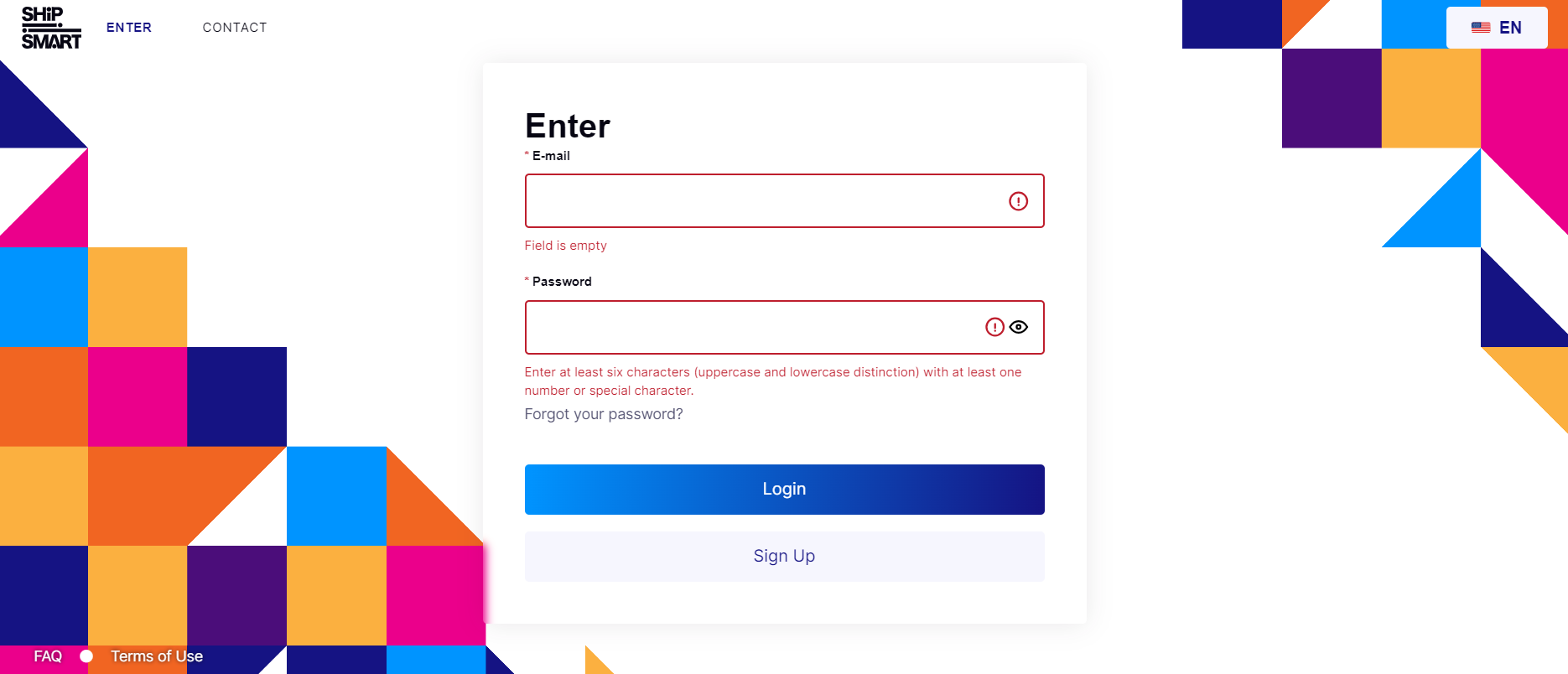Click the password field error warning icon
Image resolution: width=1568 pixels, height=674 pixels.
coord(994,327)
